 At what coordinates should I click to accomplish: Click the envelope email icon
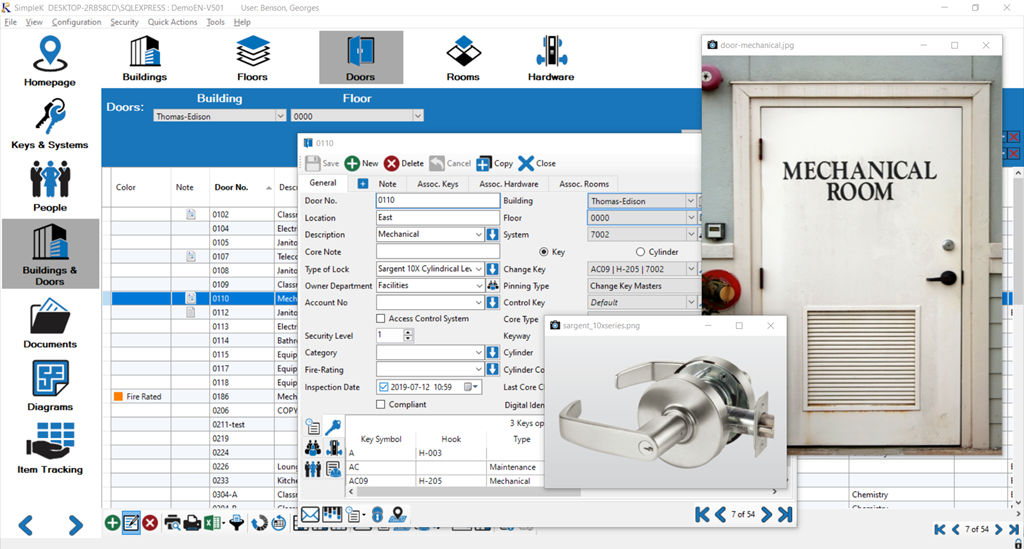[310, 515]
